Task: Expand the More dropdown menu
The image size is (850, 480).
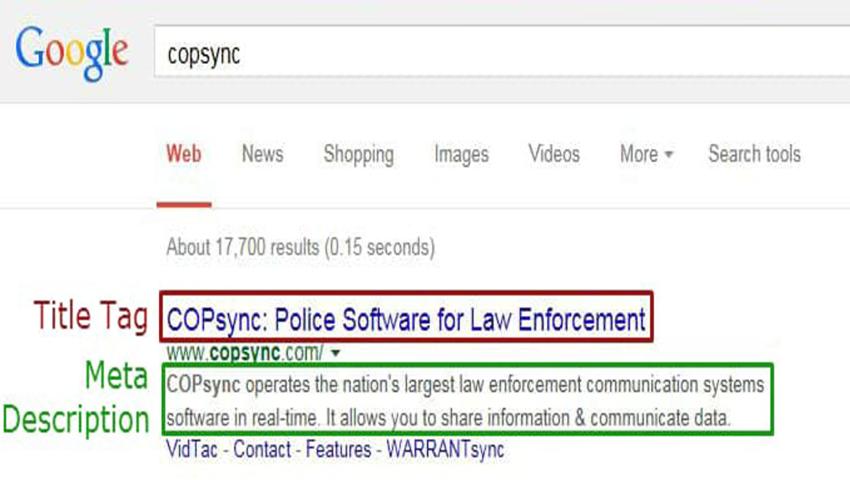Action: (x=646, y=154)
